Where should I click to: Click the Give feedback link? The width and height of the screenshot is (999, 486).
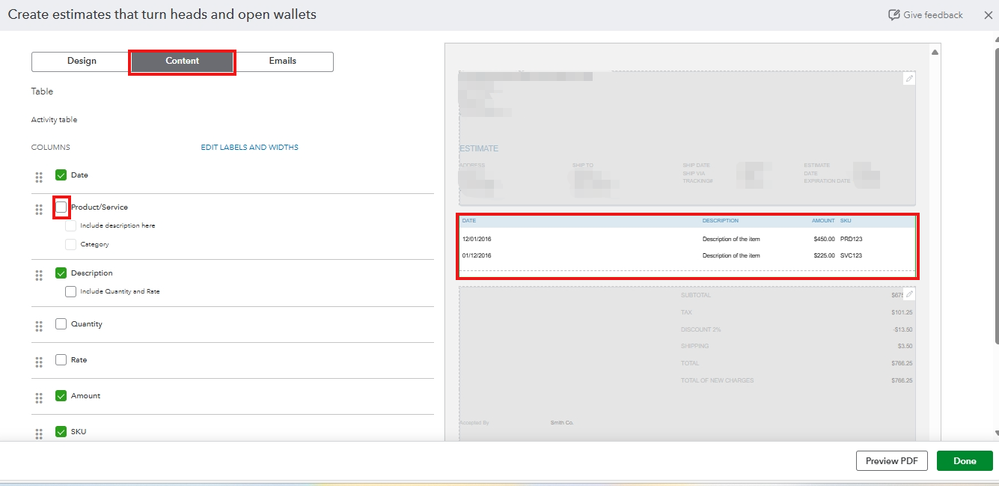pyautogui.click(x=933, y=15)
